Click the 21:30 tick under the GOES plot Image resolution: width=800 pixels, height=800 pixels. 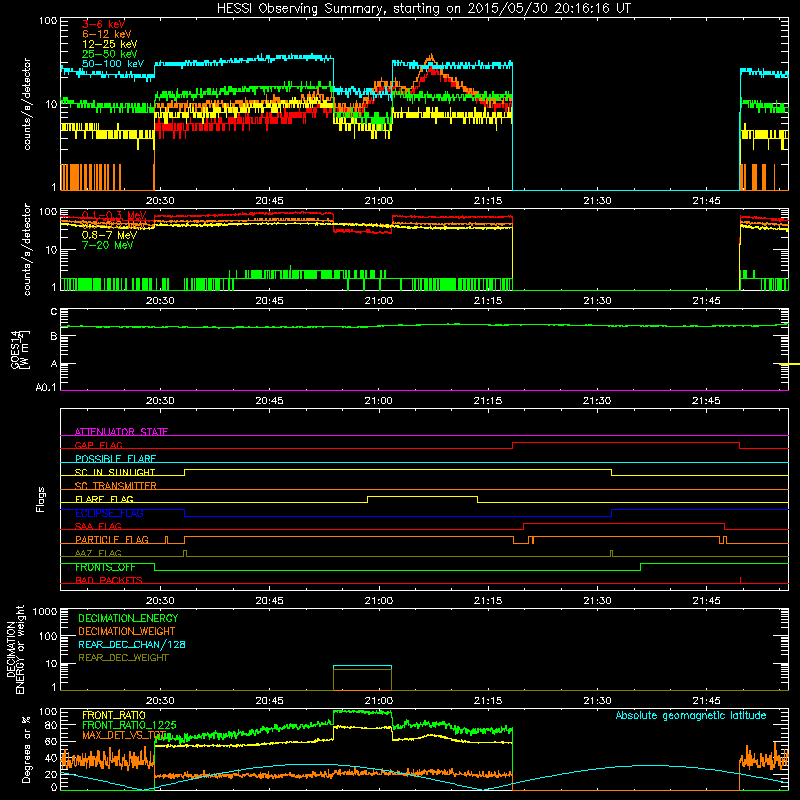coord(597,401)
